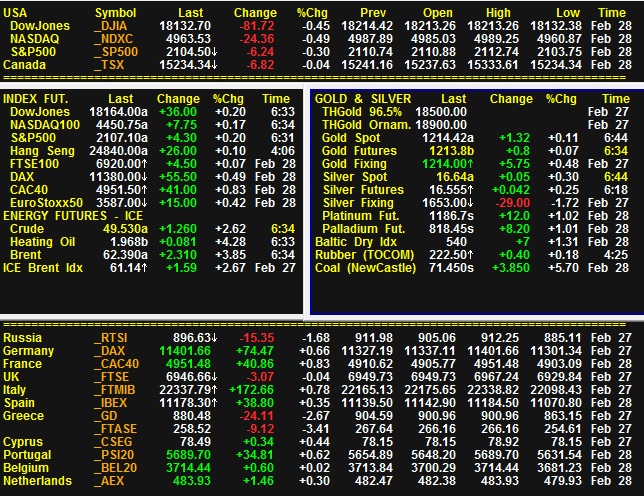Click the Rubber (TOCOM) label
The height and width of the screenshot is (496, 644).
coord(365,255)
